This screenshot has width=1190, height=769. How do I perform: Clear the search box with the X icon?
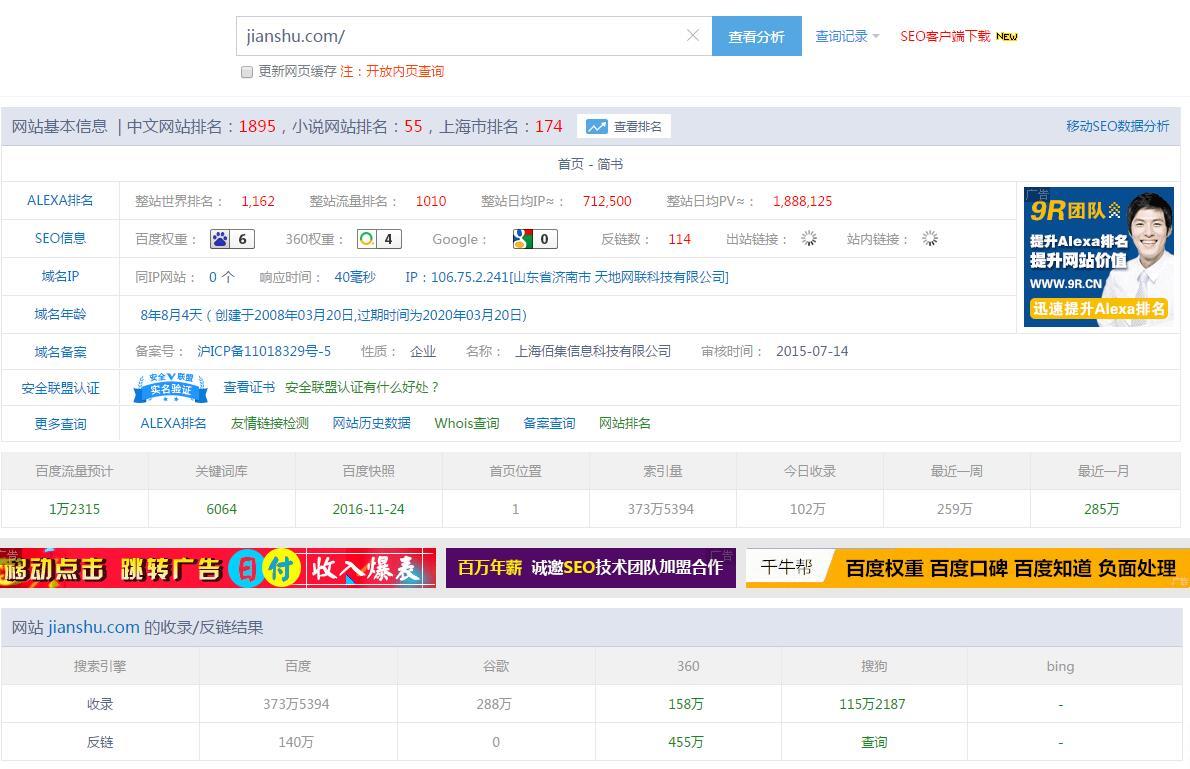coord(692,35)
